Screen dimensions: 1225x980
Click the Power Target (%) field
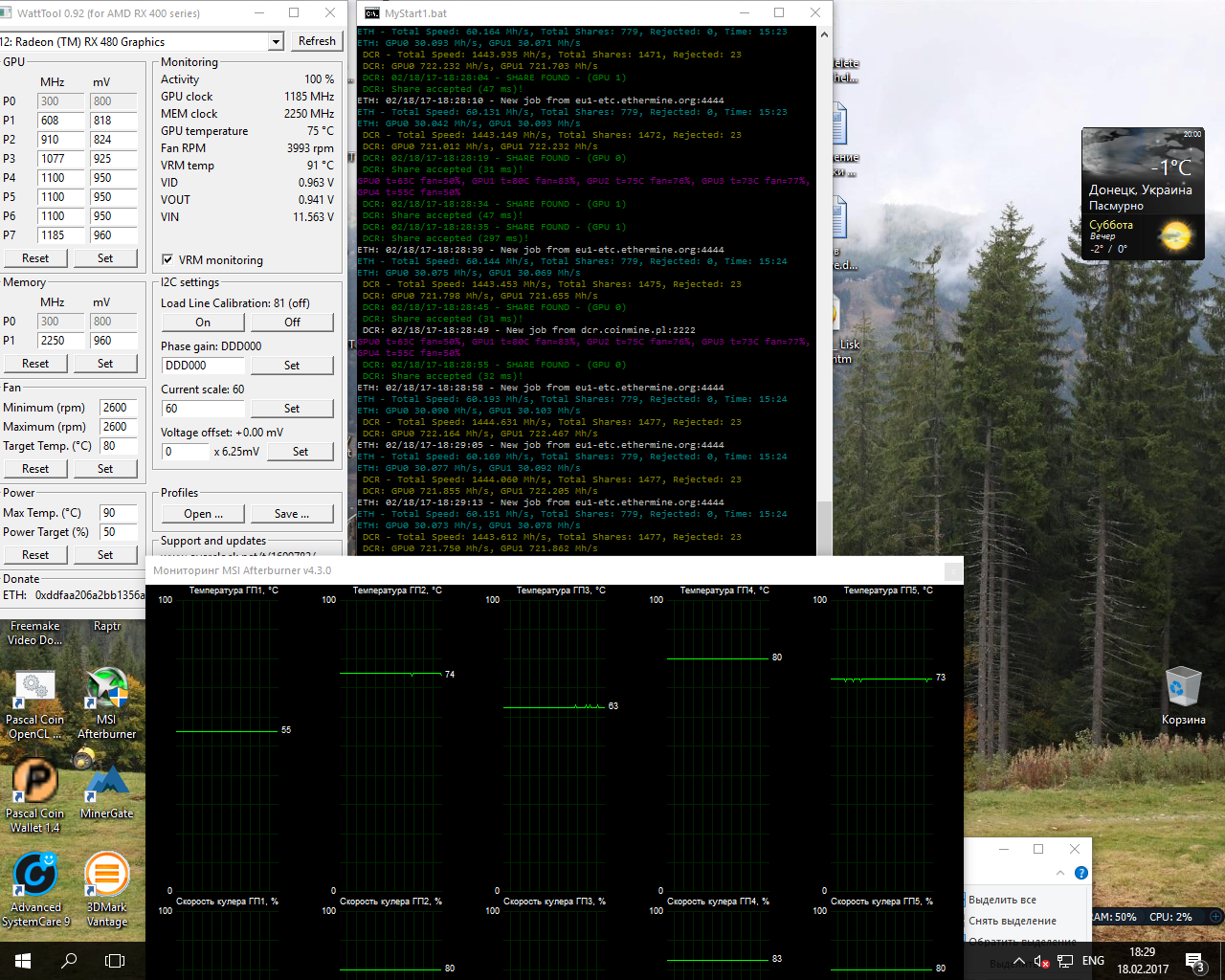tap(119, 532)
